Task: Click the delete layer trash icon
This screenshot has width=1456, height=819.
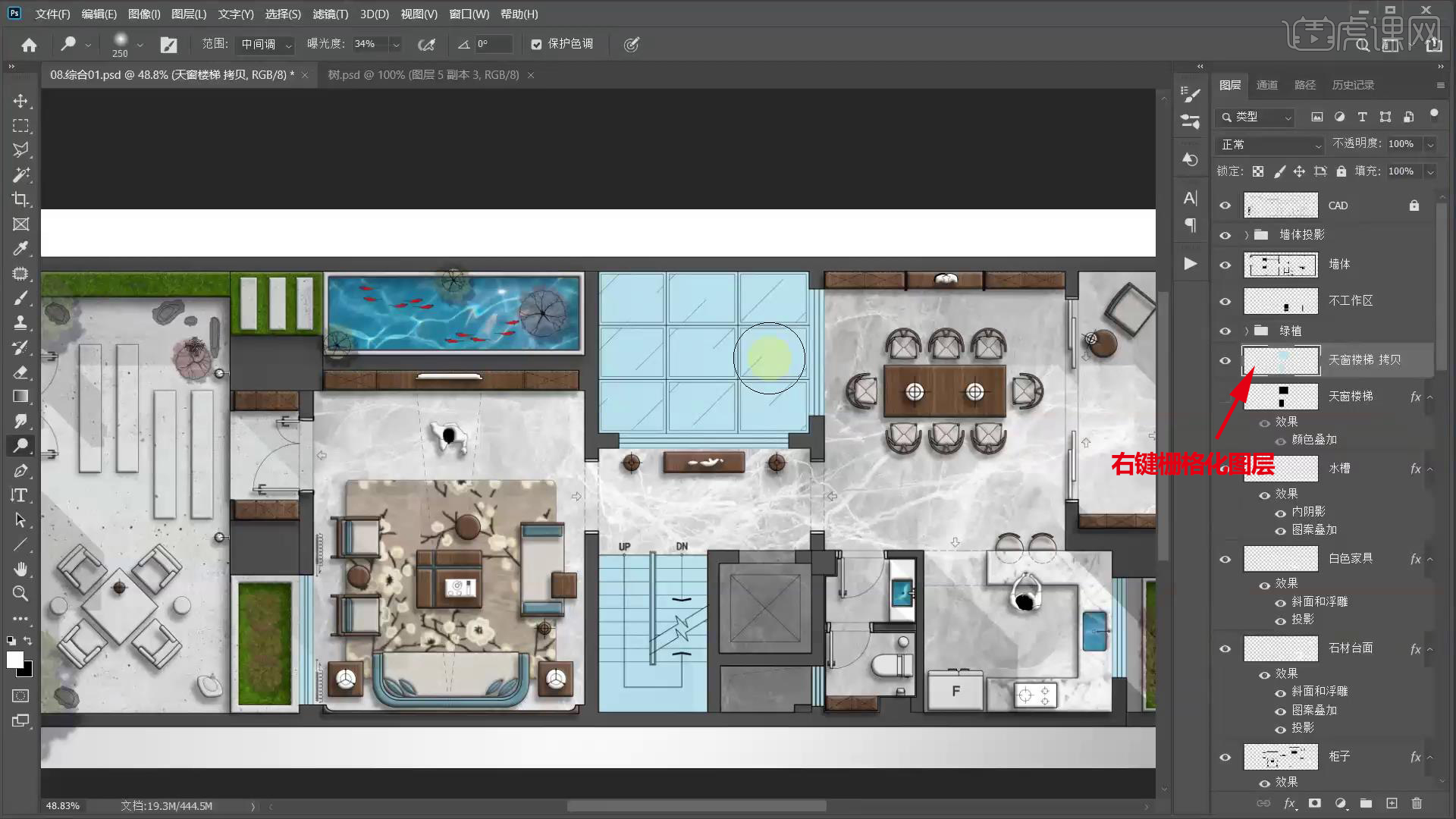Action: point(1417,803)
